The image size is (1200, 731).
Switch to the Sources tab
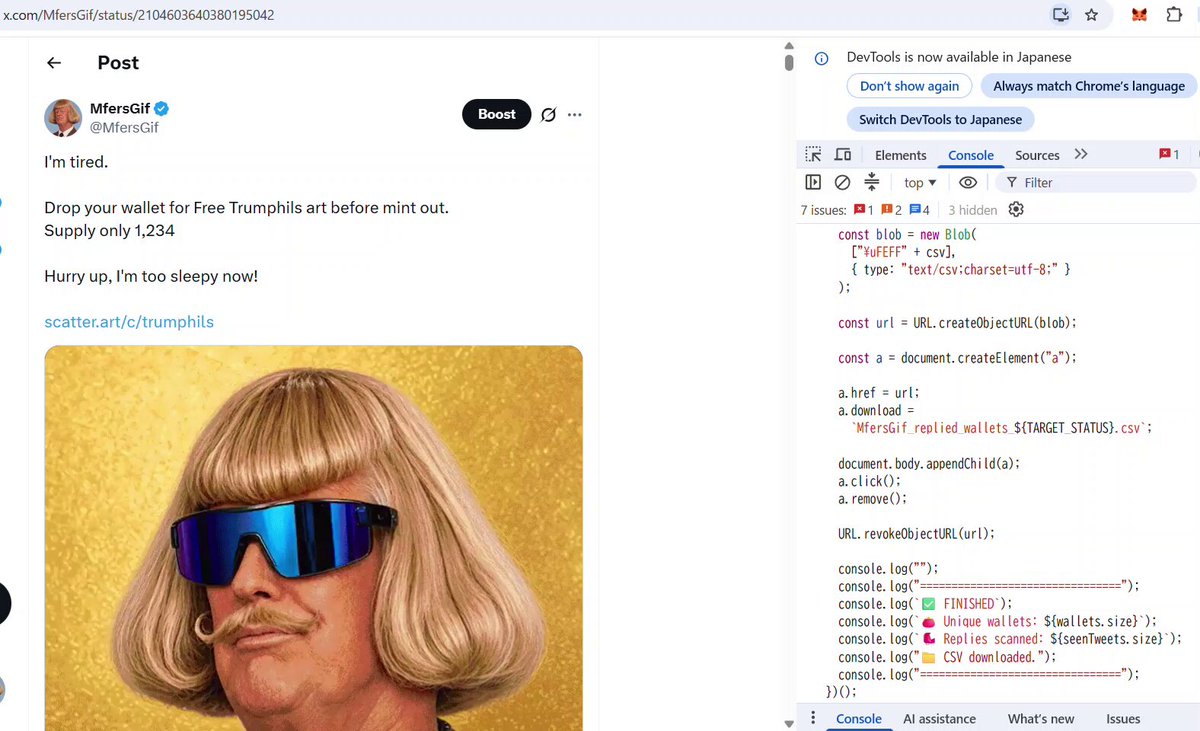tap(1037, 155)
